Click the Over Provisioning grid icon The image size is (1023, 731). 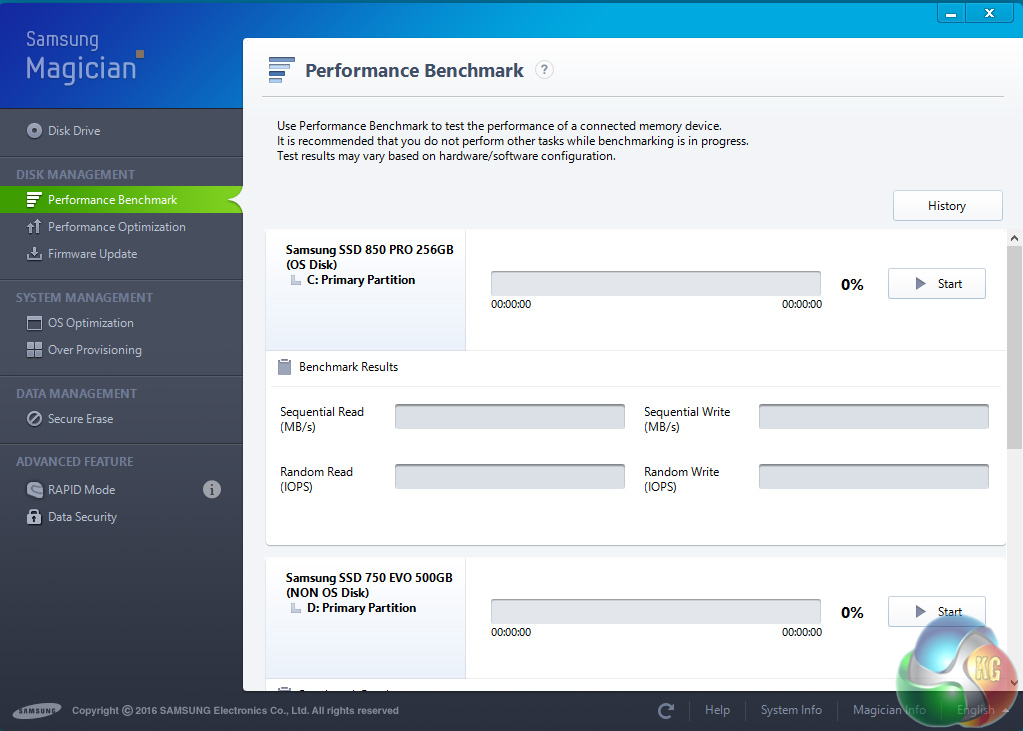[34, 350]
